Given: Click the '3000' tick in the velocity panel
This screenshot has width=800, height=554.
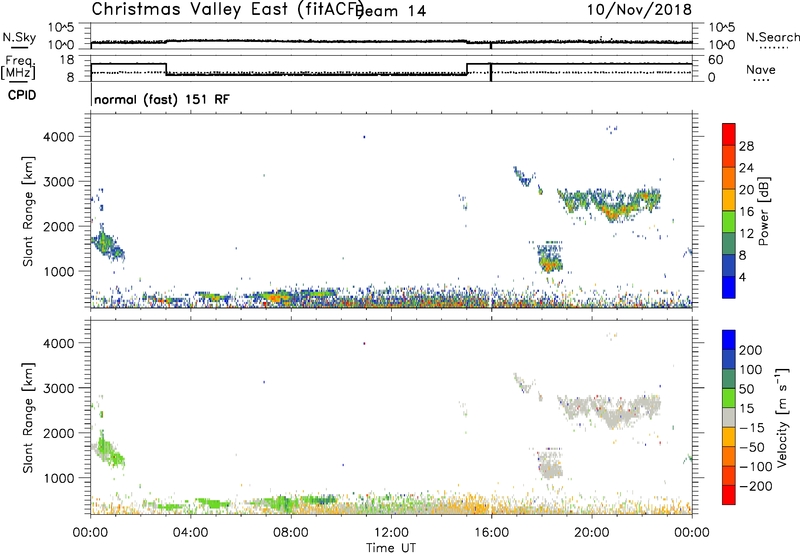Looking at the screenshot, I should [x=59, y=388].
